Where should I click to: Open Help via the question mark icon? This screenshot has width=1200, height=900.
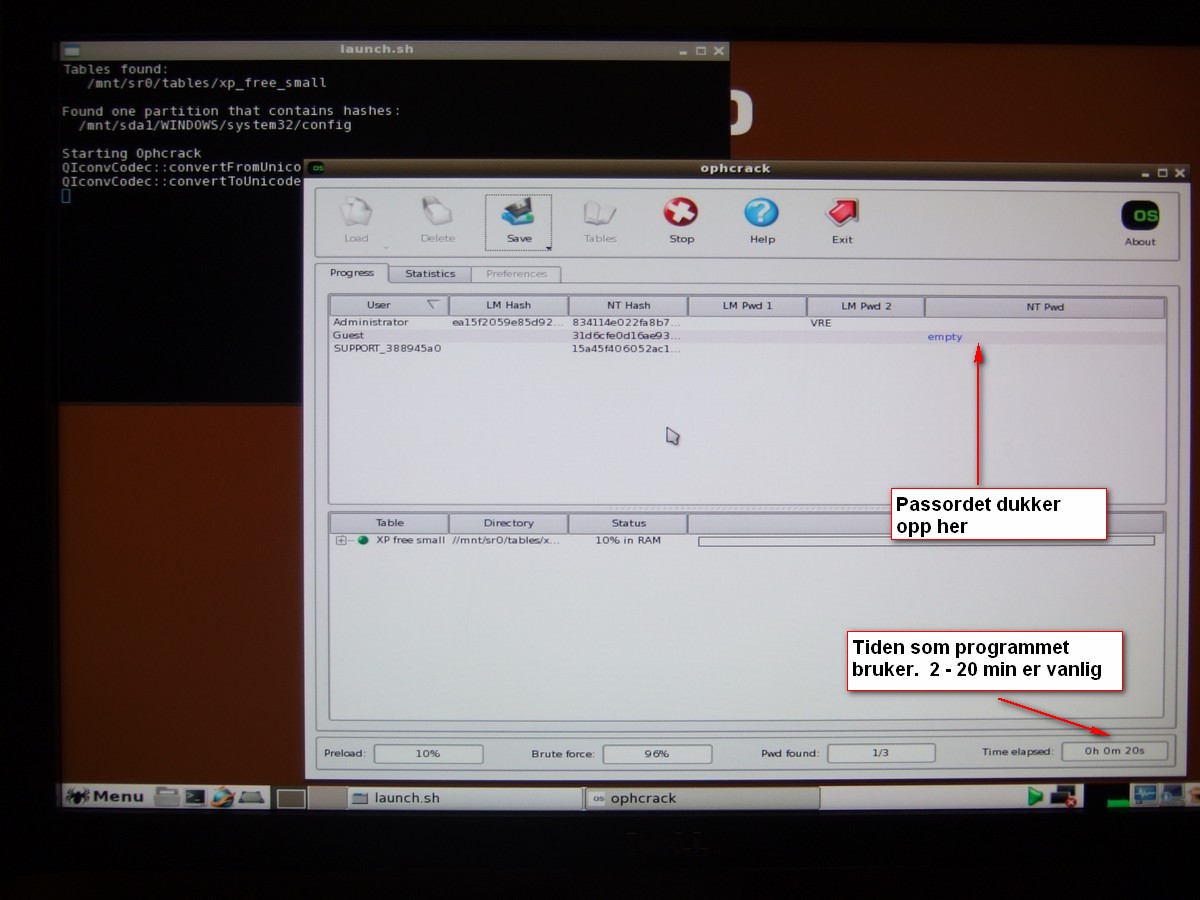761,212
